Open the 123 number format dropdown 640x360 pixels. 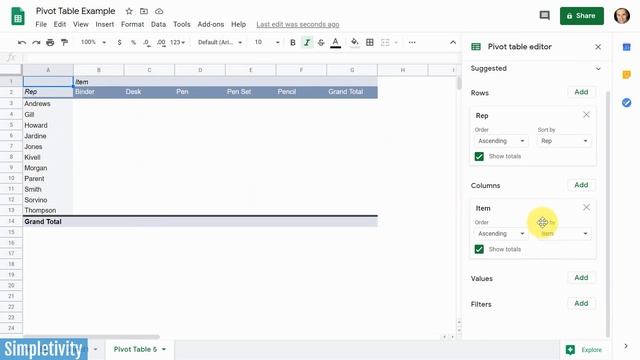click(178, 42)
